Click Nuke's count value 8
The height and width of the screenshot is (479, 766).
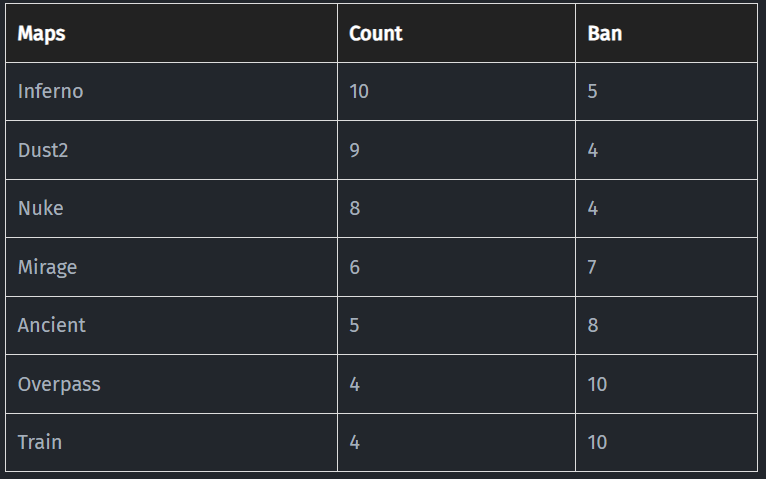355,208
